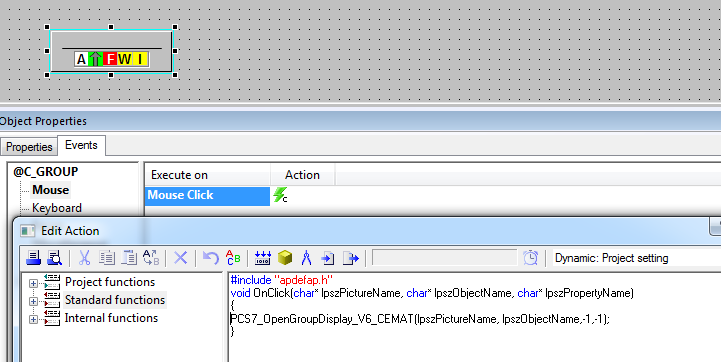The width and height of the screenshot is (721, 362).
Task: Select the Project functions label
Action: 110,282
